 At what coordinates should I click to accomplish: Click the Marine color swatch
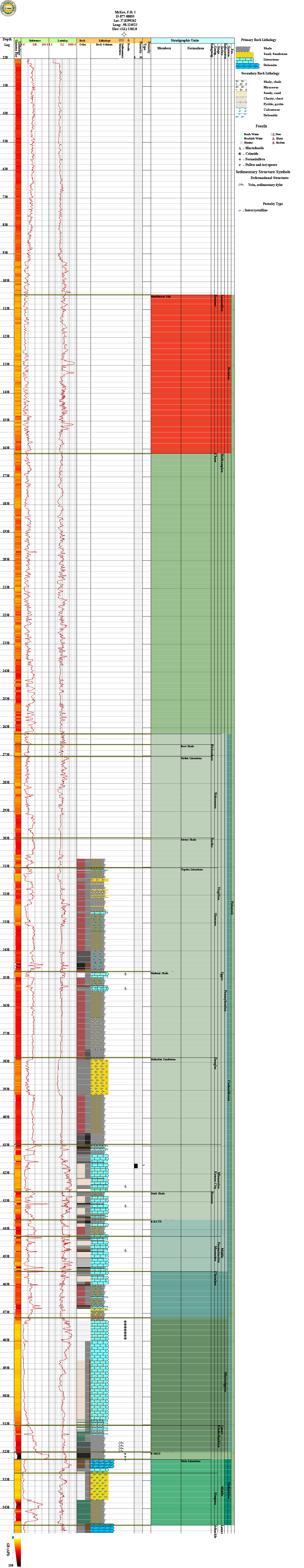pos(241,142)
